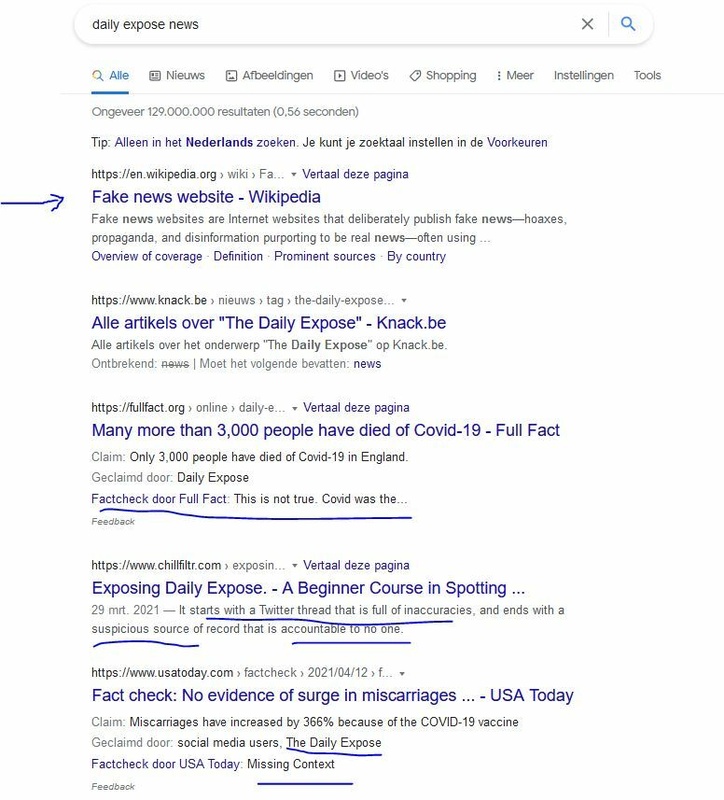Click Feedback under the USA Today result

click(113, 787)
